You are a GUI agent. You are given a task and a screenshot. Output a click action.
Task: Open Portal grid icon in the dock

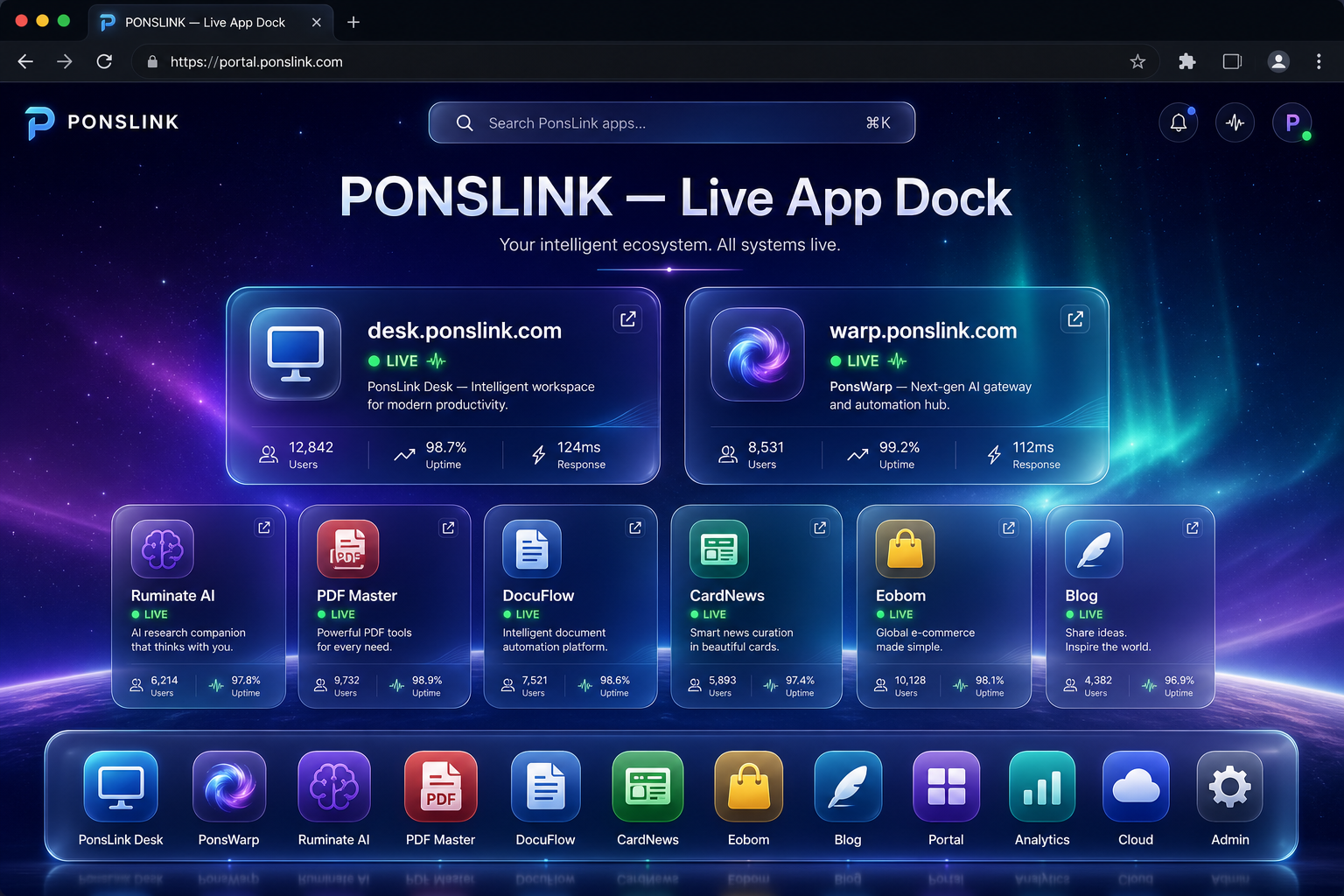coord(946,786)
